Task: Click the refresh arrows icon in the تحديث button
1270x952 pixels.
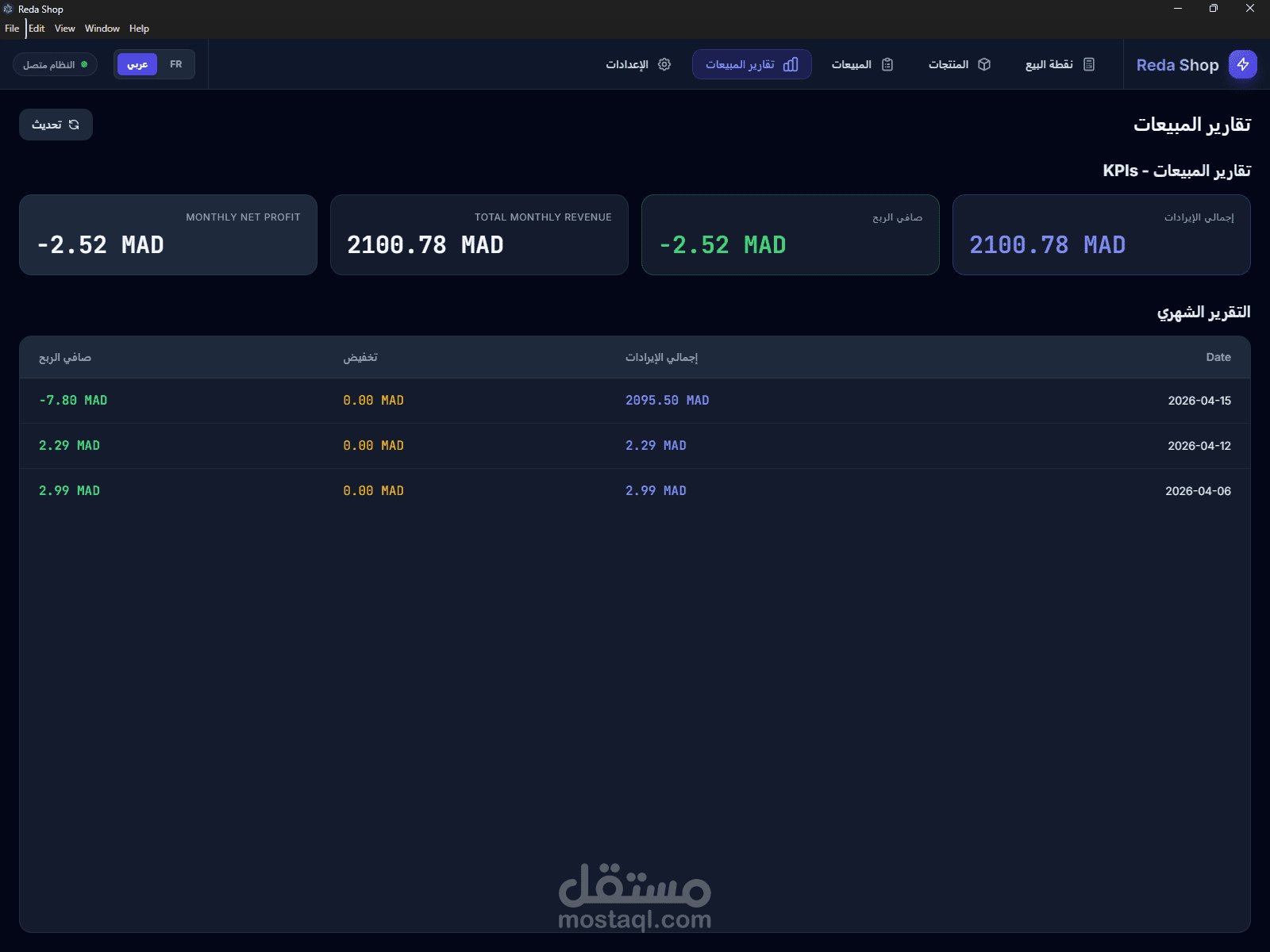Action: (x=74, y=125)
